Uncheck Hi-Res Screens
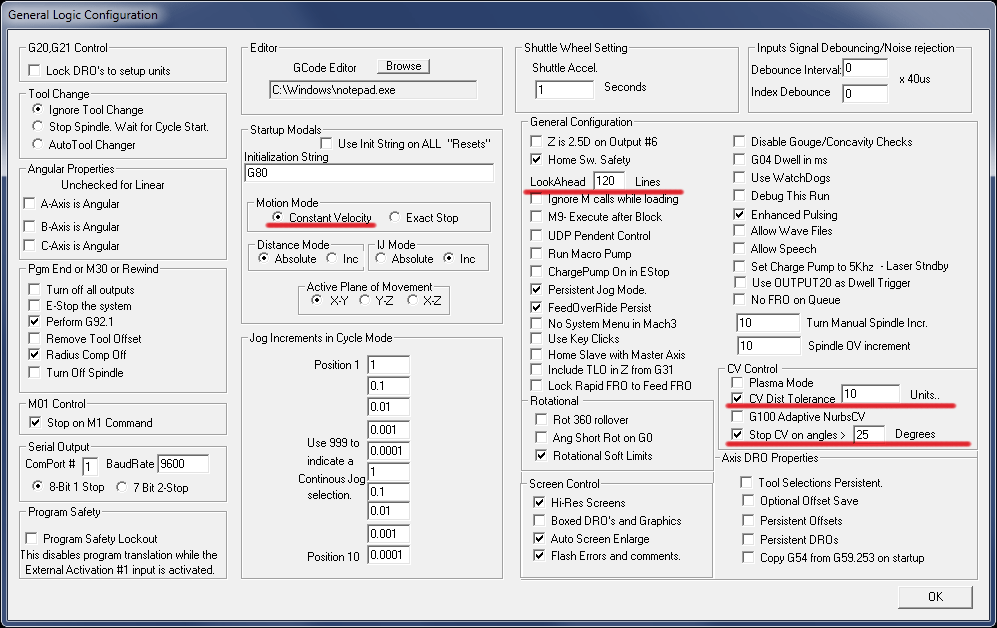 click(539, 502)
